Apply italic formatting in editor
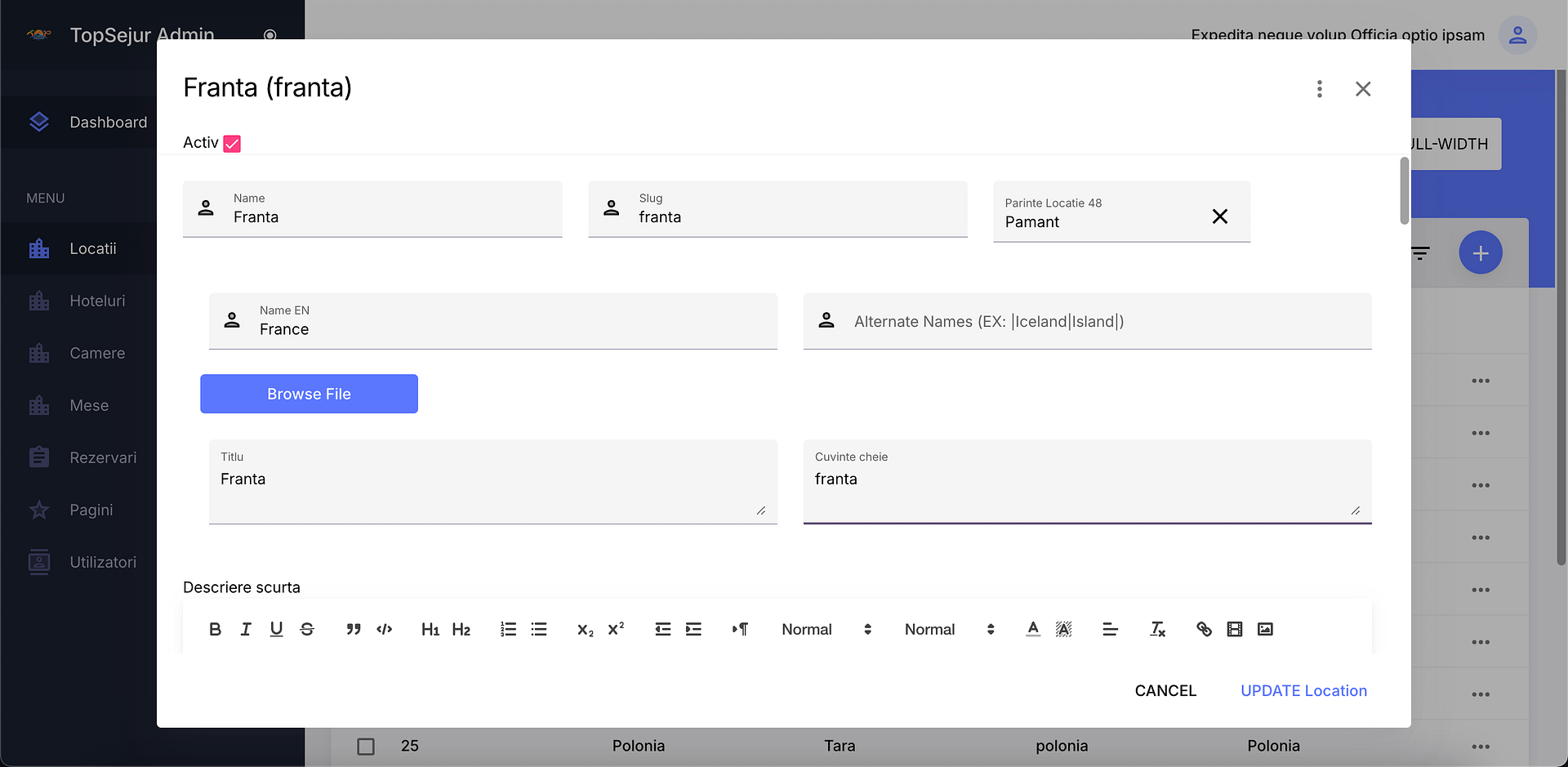The image size is (1568, 767). (246, 629)
